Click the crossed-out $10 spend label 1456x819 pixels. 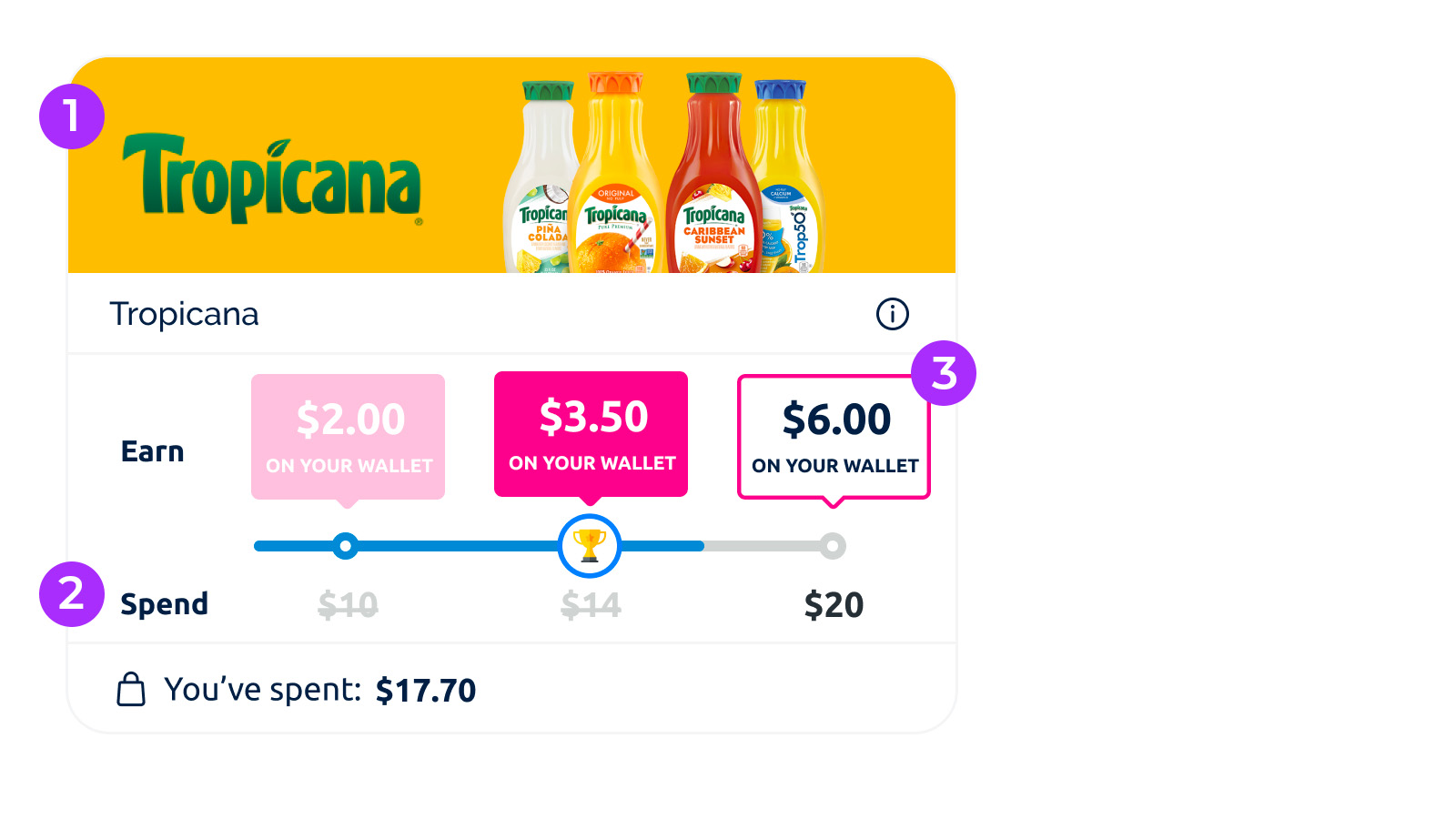(x=348, y=604)
